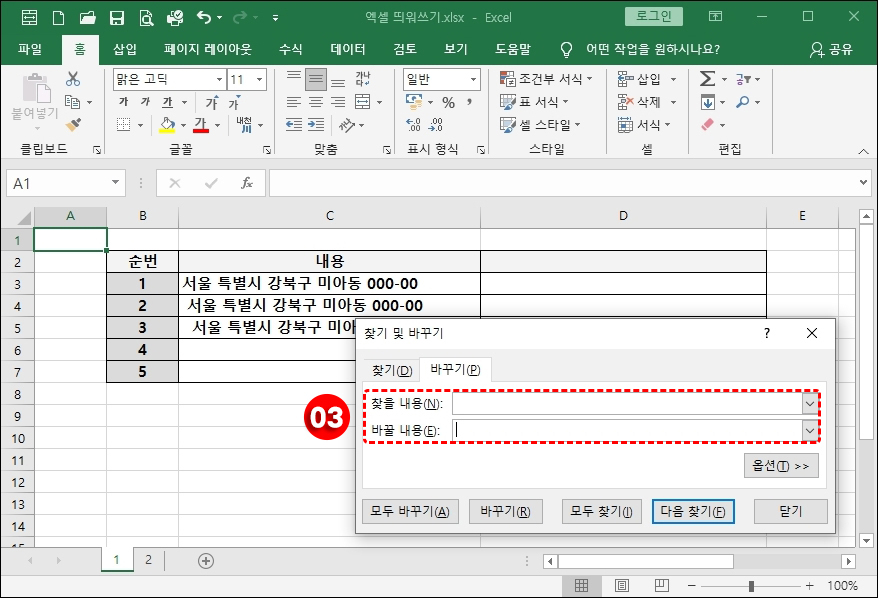Click the align right icon

pyautogui.click(x=338, y=102)
